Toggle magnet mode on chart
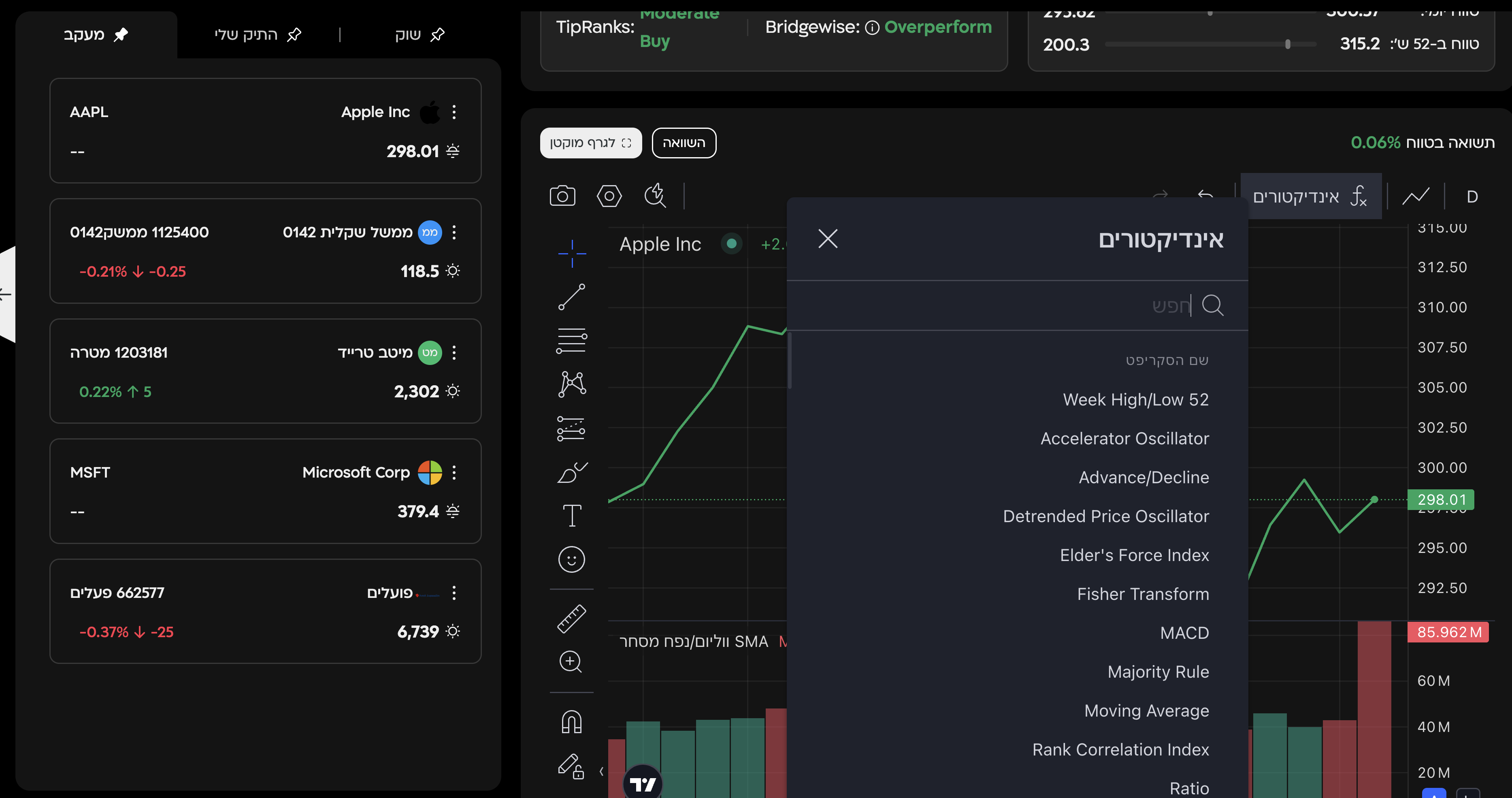 tap(572, 722)
